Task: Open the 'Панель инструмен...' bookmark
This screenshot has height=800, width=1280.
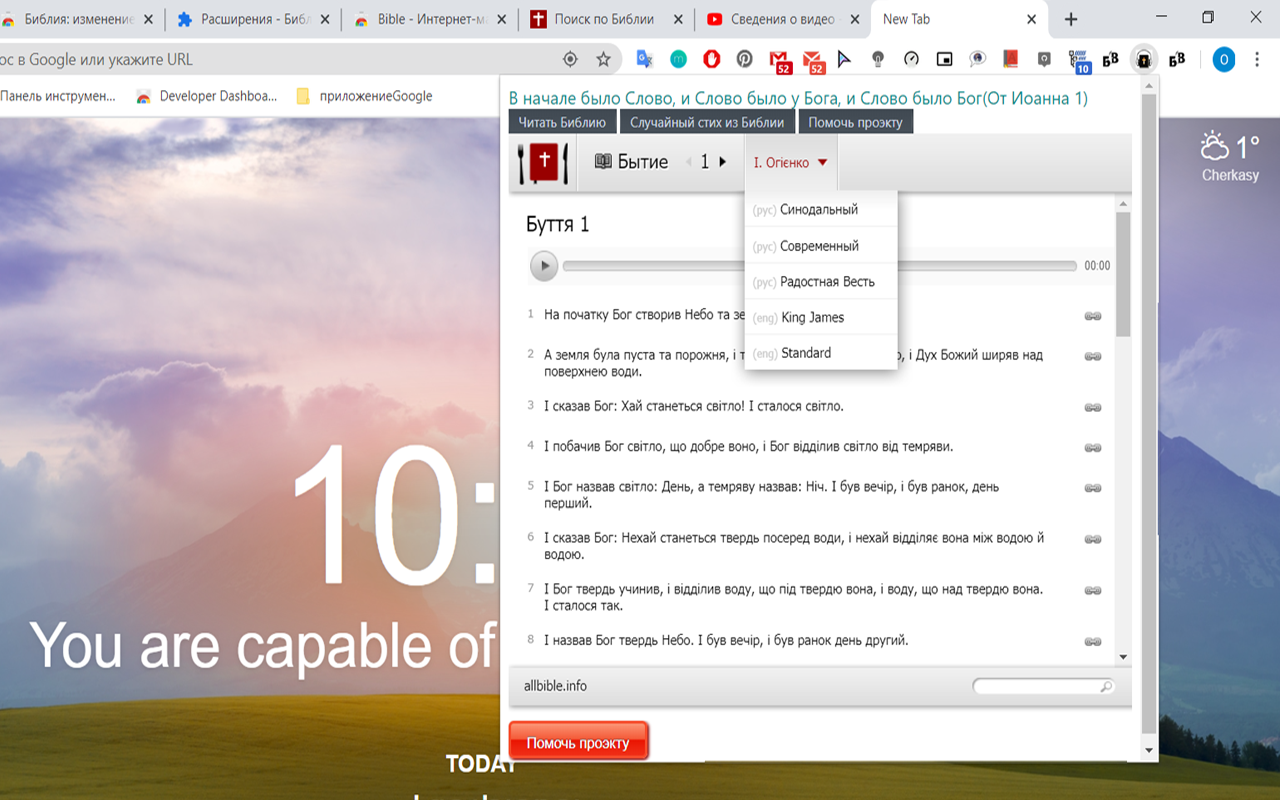Action: coord(58,96)
